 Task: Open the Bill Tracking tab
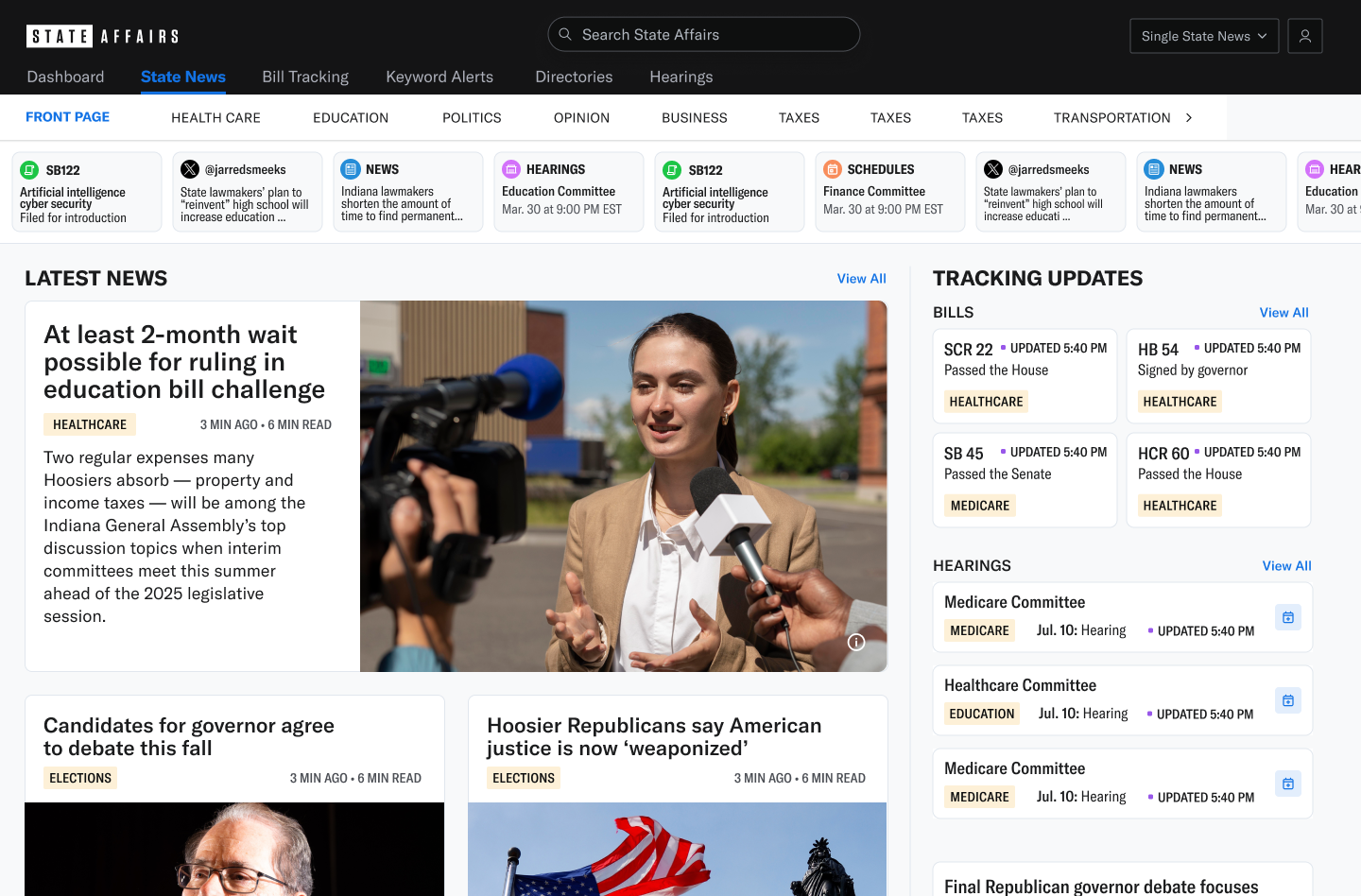(305, 77)
